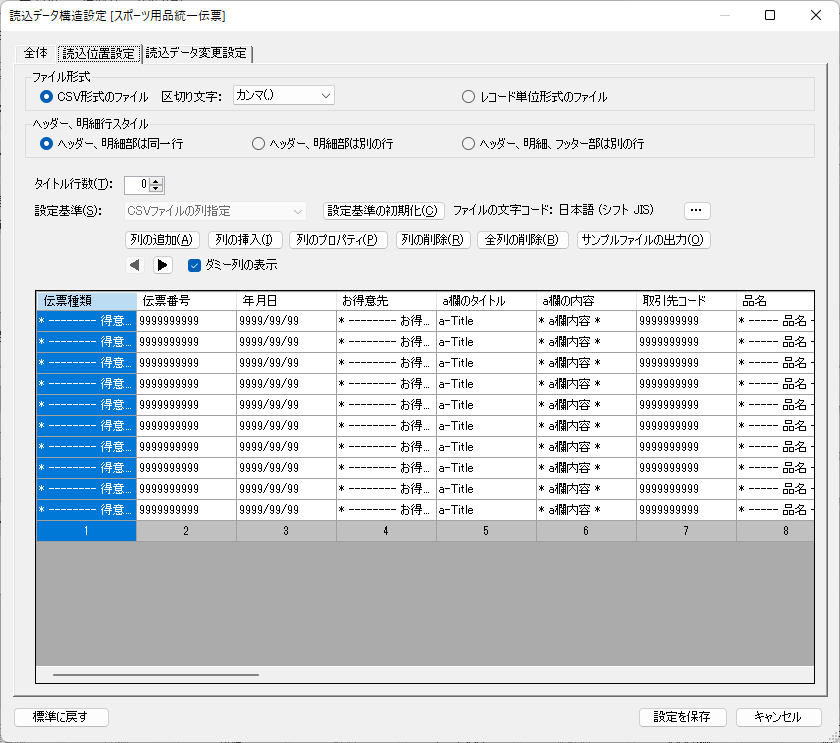Move column left with the left arrow button
840x743 pixels.
click(x=134, y=265)
